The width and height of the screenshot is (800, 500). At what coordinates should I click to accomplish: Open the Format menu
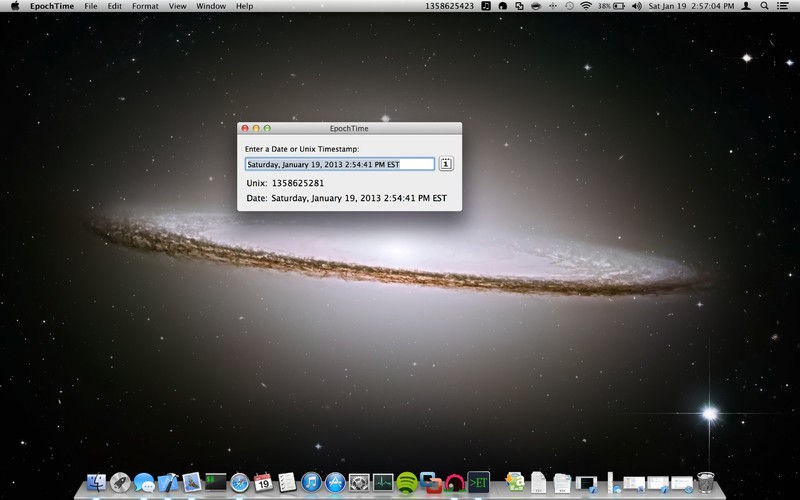point(145,6)
